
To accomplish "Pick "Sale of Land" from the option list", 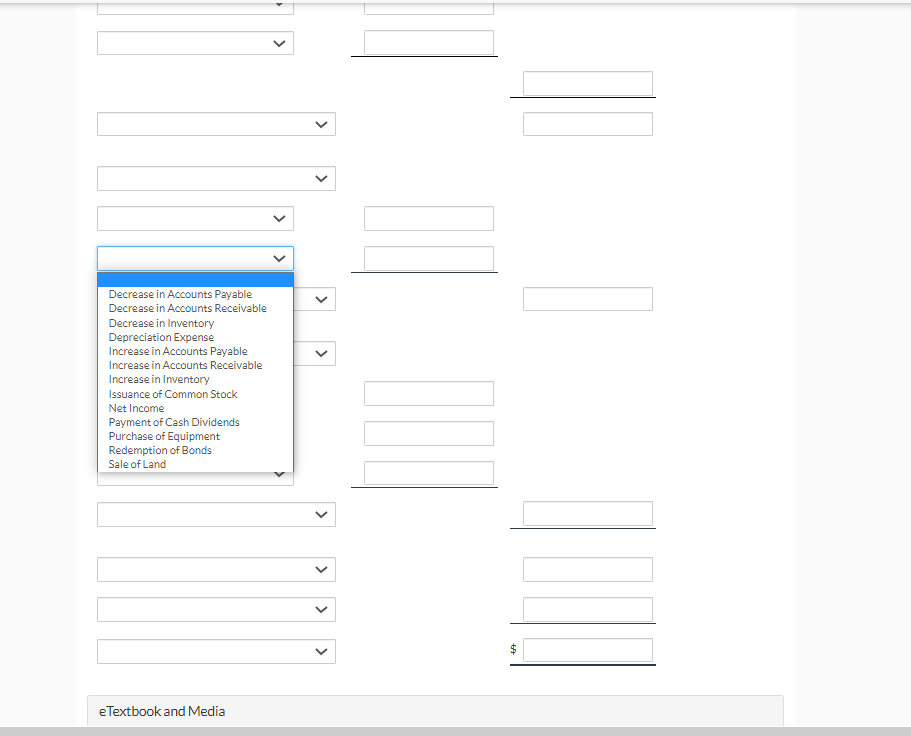I will click(x=137, y=464).
